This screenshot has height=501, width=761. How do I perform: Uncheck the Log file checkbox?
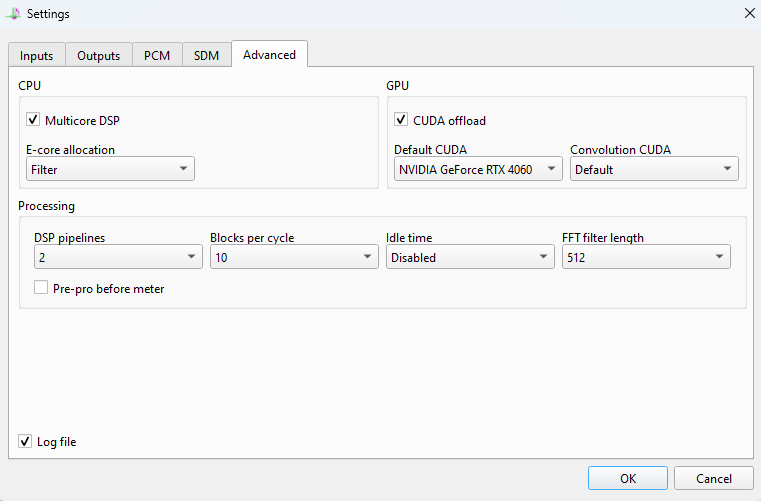(25, 441)
